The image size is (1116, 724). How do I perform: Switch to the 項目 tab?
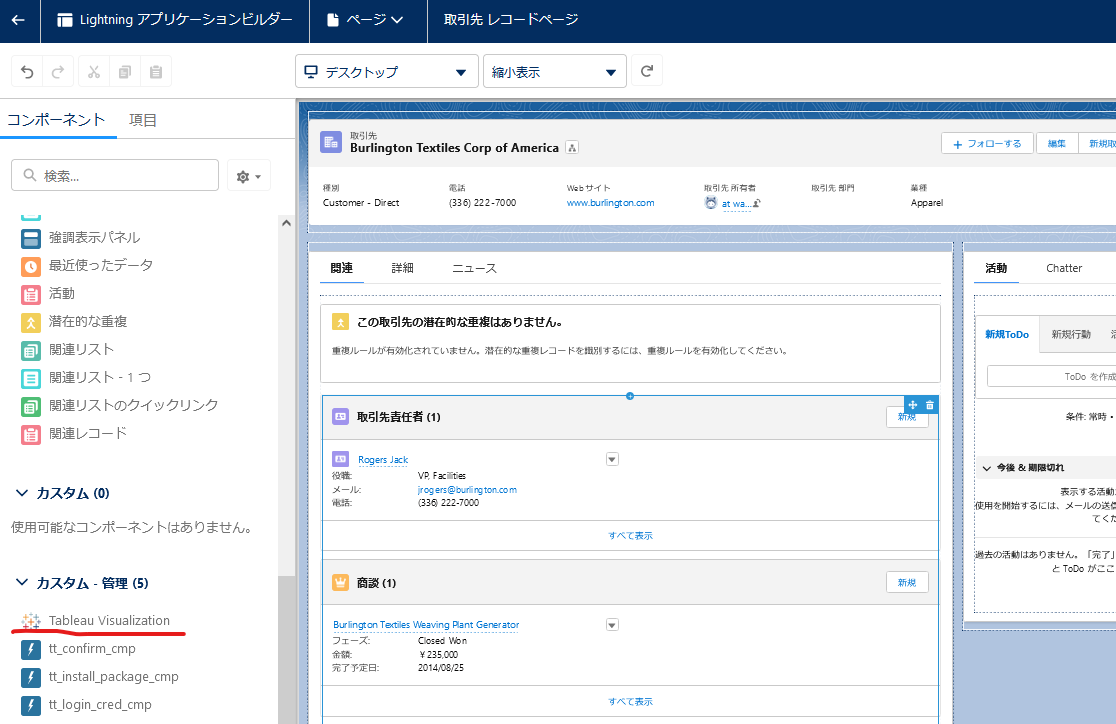[x=142, y=120]
